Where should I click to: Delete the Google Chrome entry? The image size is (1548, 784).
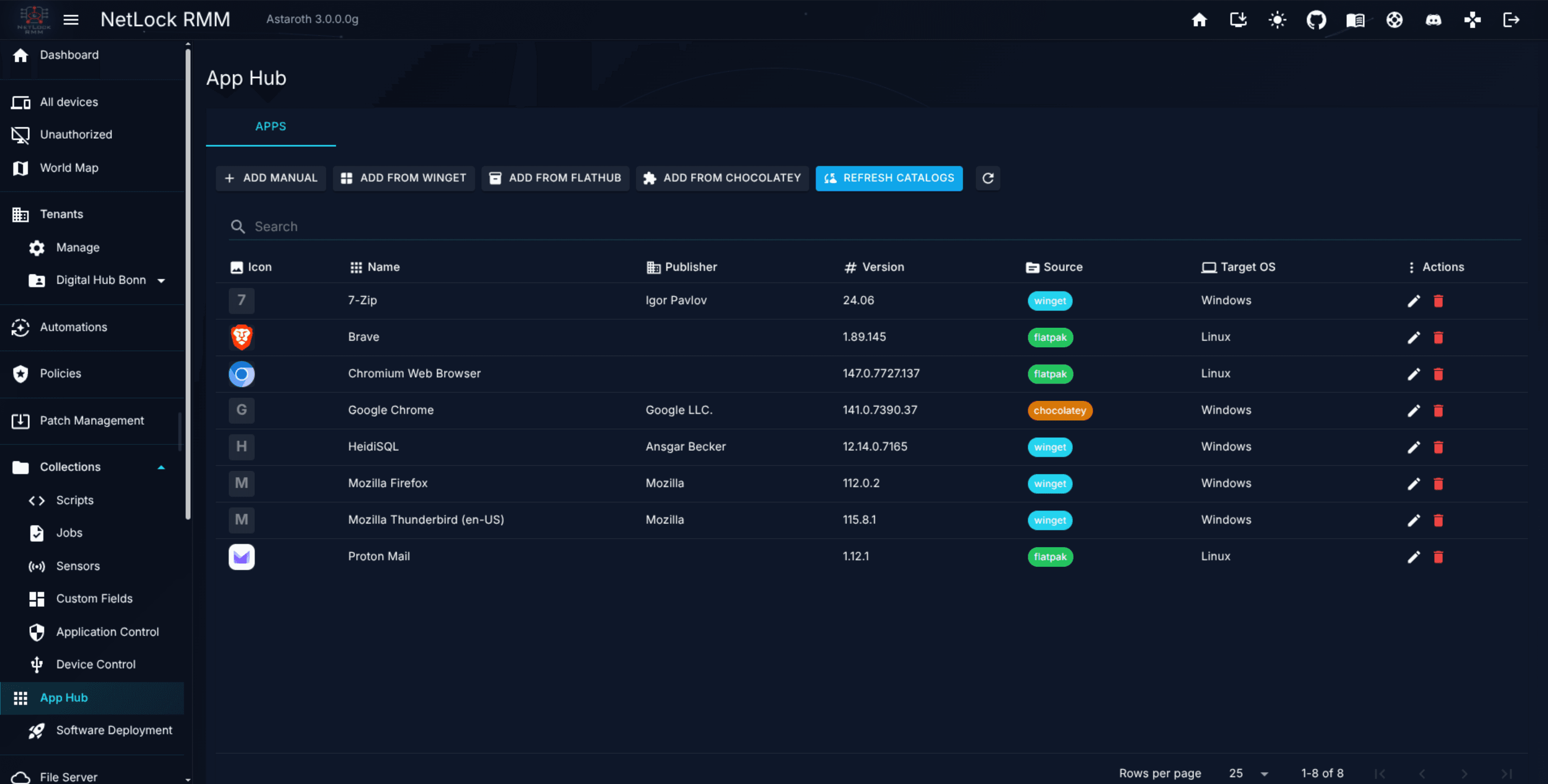coord(1438,410)
